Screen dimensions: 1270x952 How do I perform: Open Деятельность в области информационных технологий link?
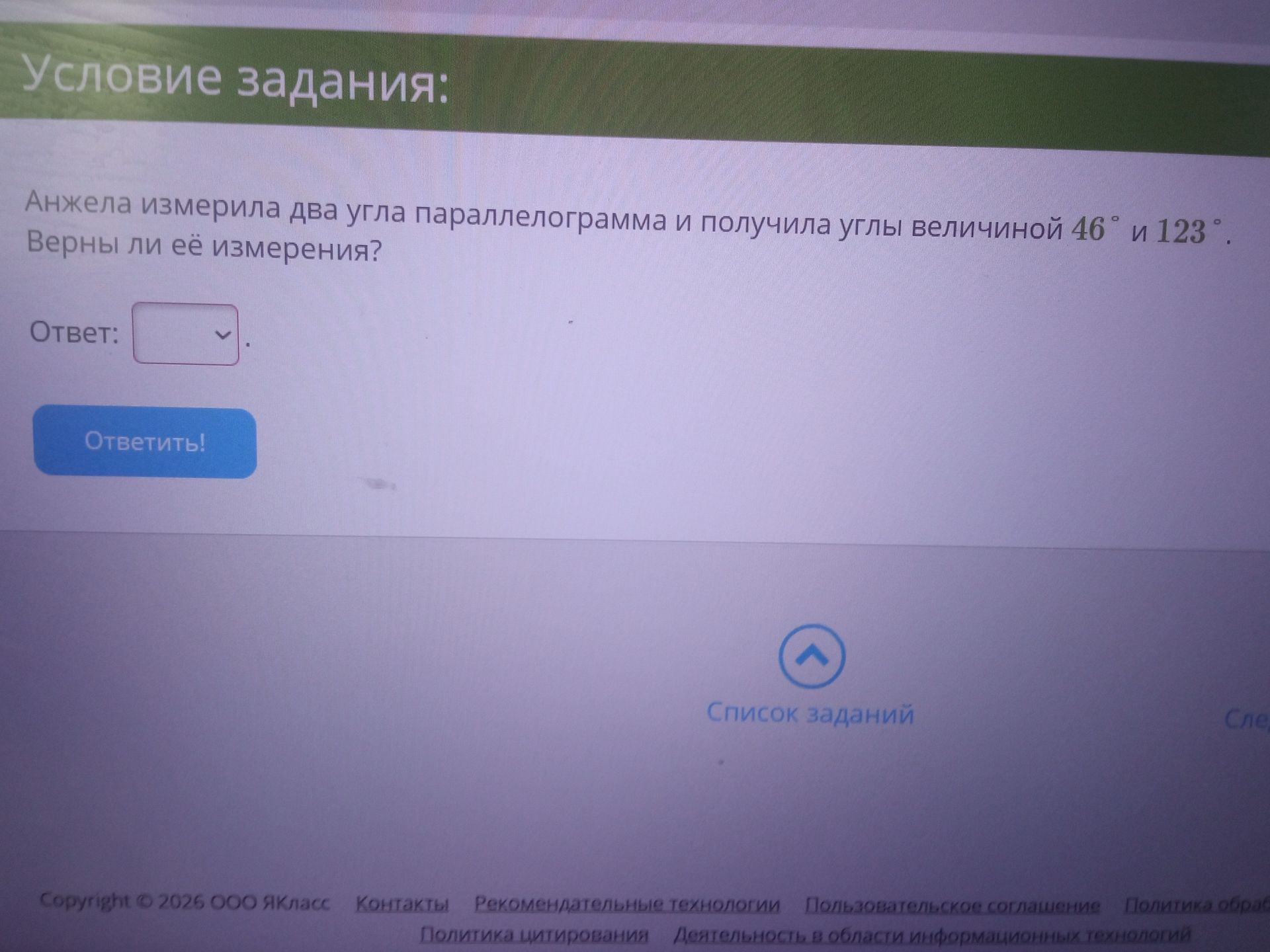tap(933, 935)
